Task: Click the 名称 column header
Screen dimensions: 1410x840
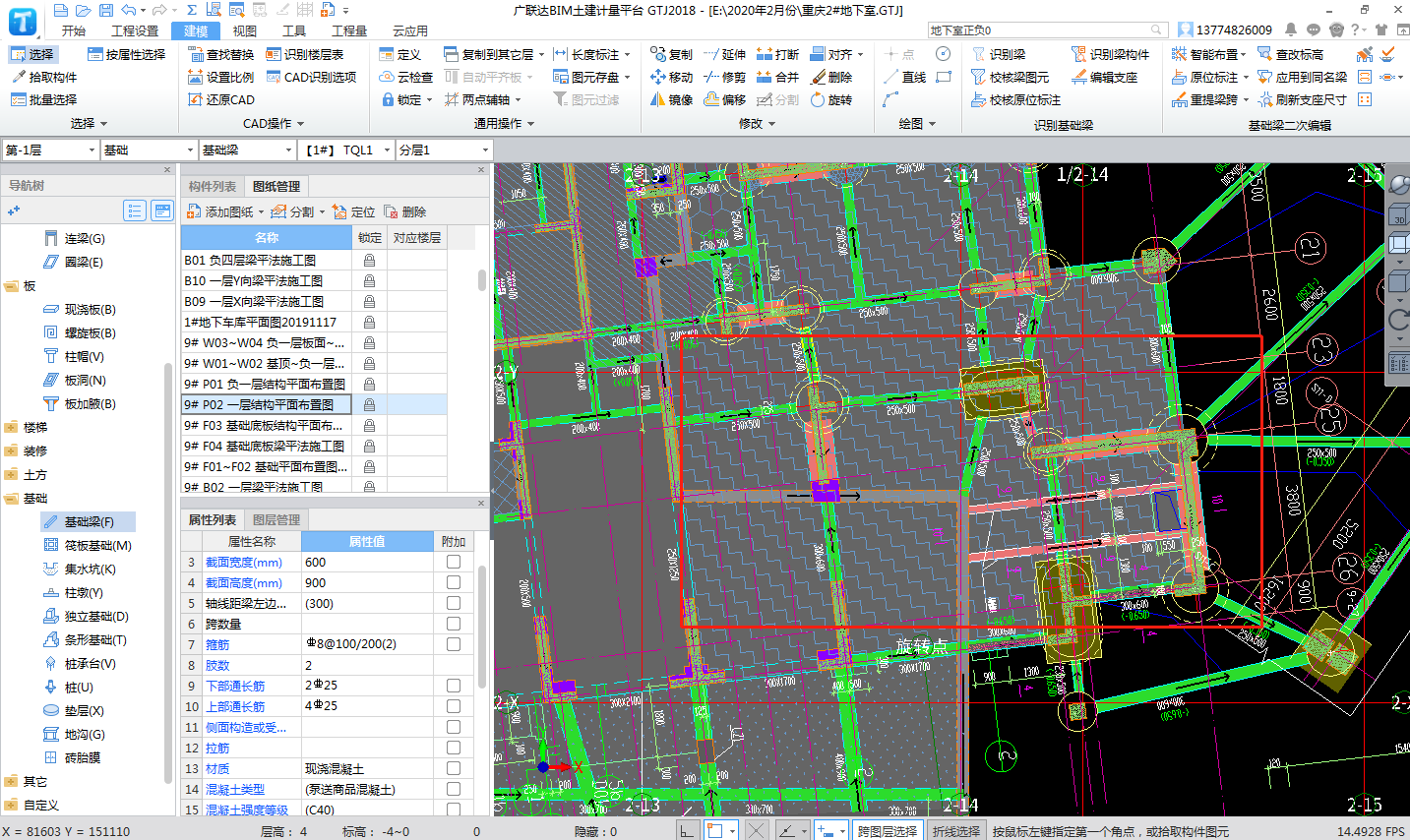Action: (267, 237)
